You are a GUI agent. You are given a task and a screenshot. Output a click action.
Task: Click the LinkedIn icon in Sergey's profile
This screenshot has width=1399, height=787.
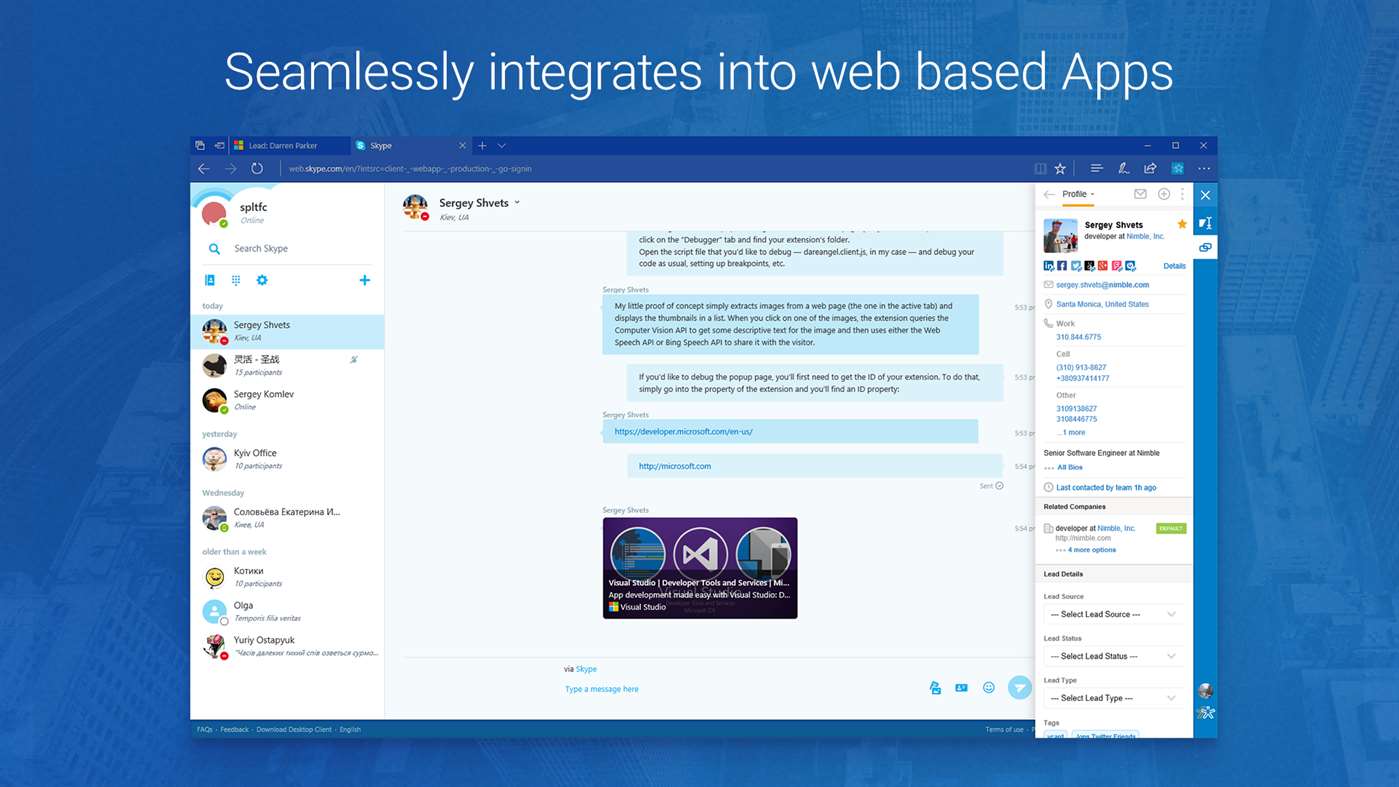1049,266
